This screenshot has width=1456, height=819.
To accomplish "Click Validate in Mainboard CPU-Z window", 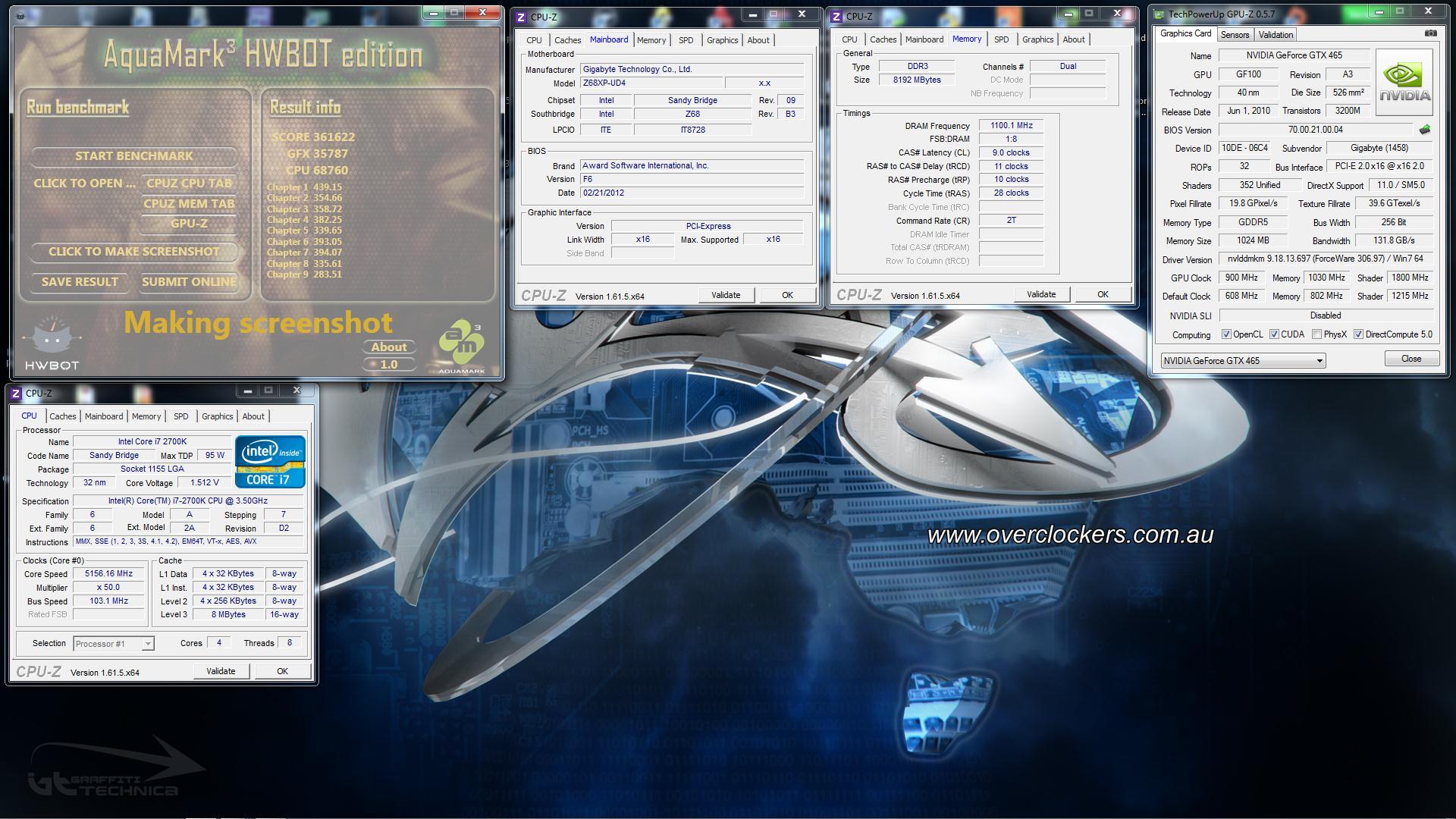I will pyautogui.click(x=726, y=295).
